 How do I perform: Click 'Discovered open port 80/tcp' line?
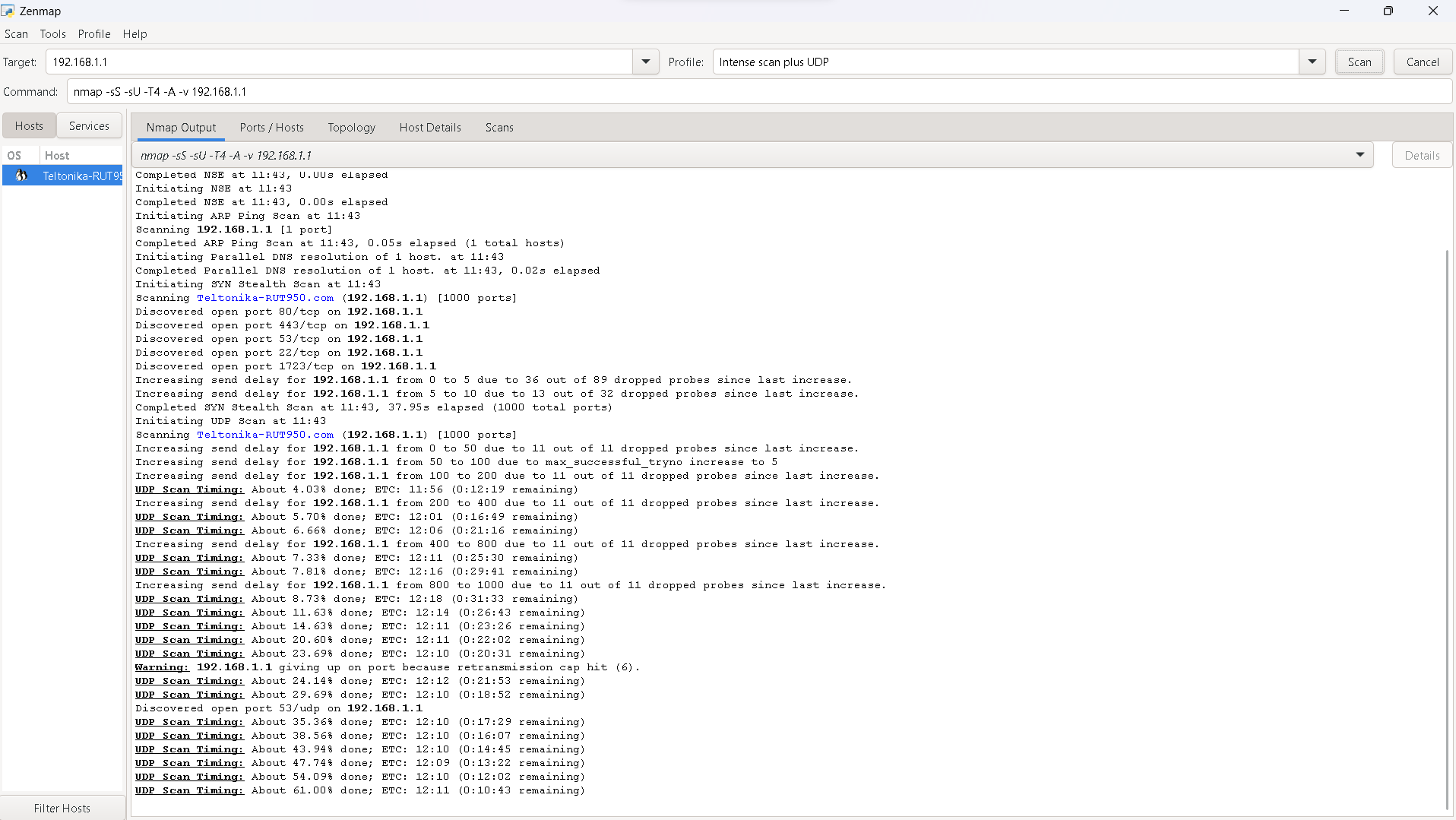[x=279, y=312]
